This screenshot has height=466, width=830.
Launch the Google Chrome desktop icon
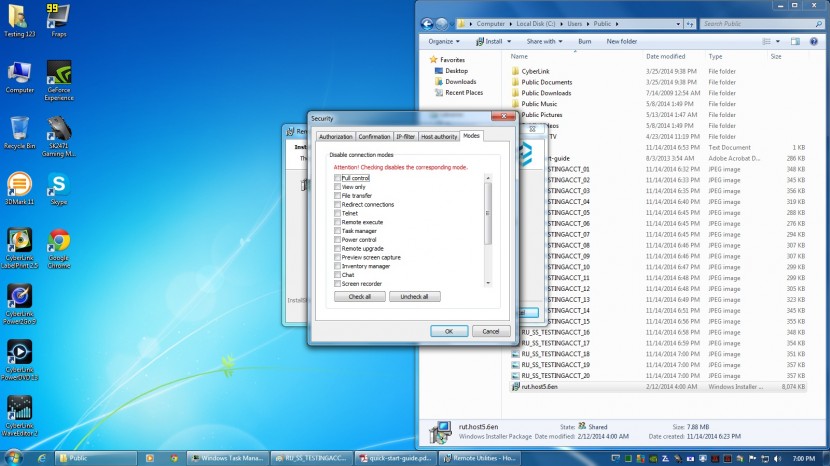tap(59, 248)
